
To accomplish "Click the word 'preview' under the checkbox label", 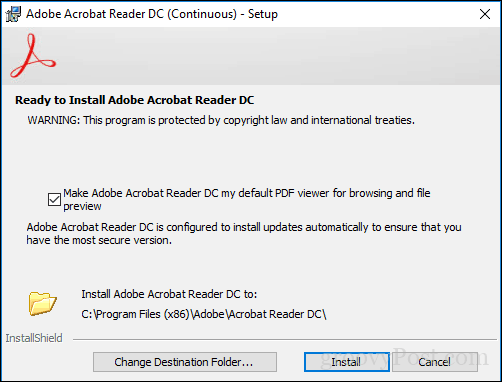I will (x=82, y=206).
